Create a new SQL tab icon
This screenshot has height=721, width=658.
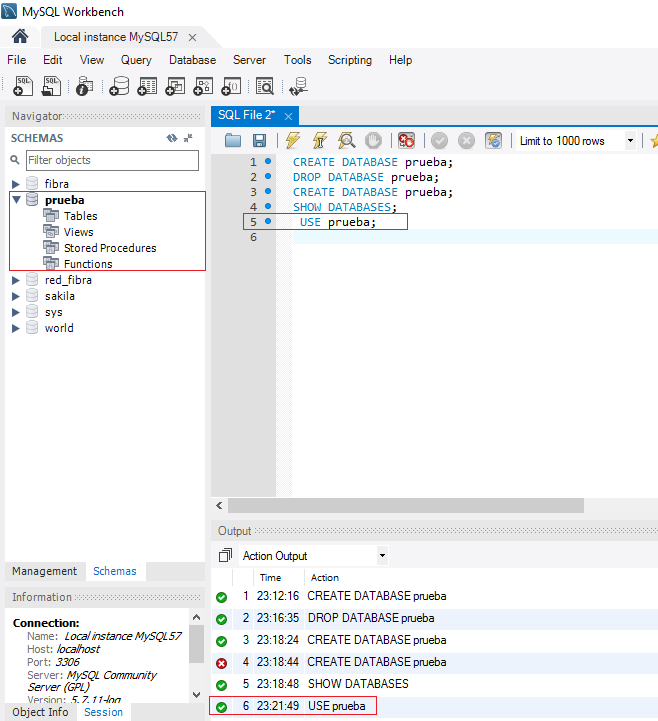click(23, 86)
